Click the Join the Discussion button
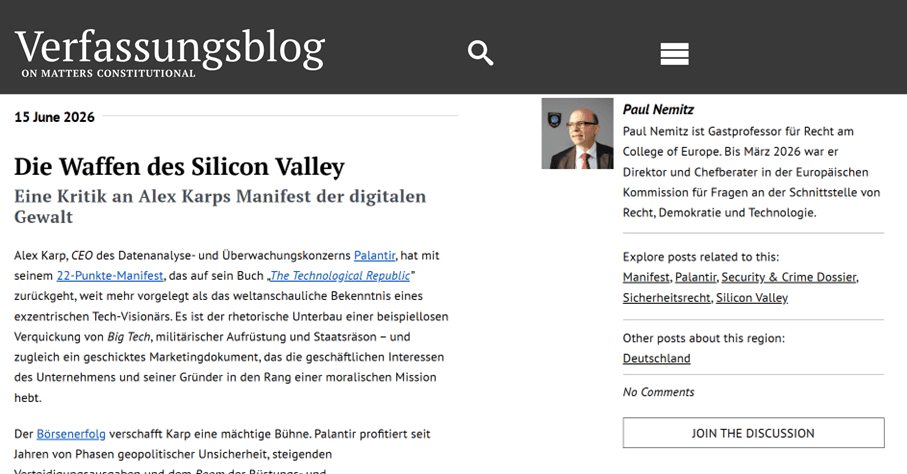The width and height of the screenshot is (907, 474). pos(753,432)
